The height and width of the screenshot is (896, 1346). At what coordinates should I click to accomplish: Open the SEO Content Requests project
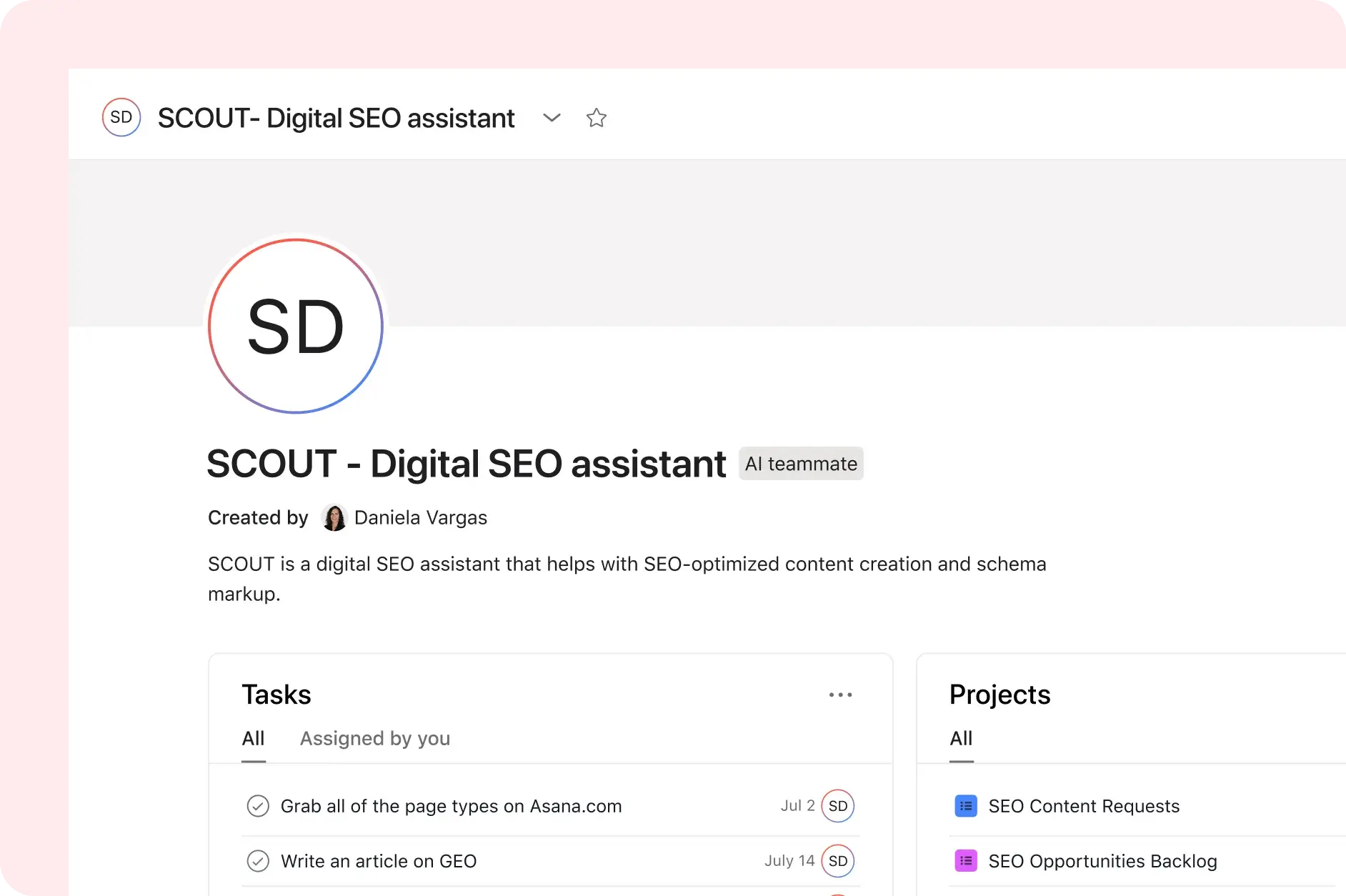1084,806
